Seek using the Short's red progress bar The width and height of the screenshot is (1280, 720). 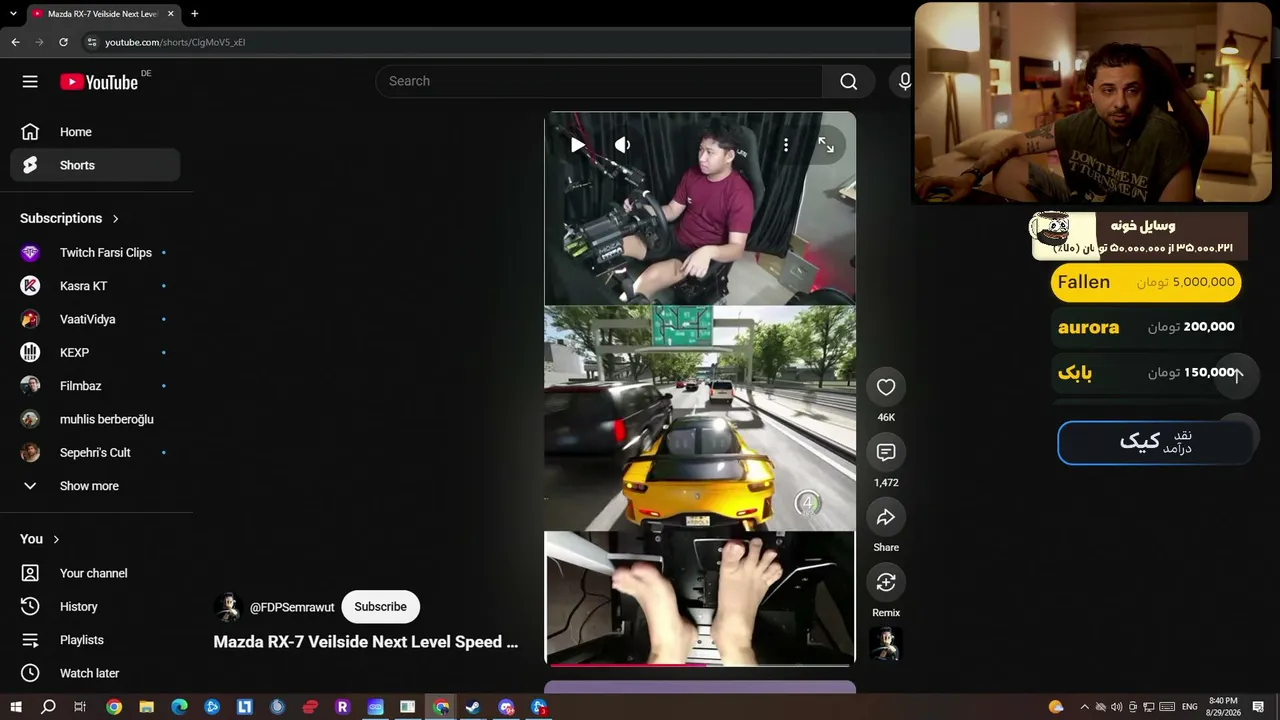point(699,663)
